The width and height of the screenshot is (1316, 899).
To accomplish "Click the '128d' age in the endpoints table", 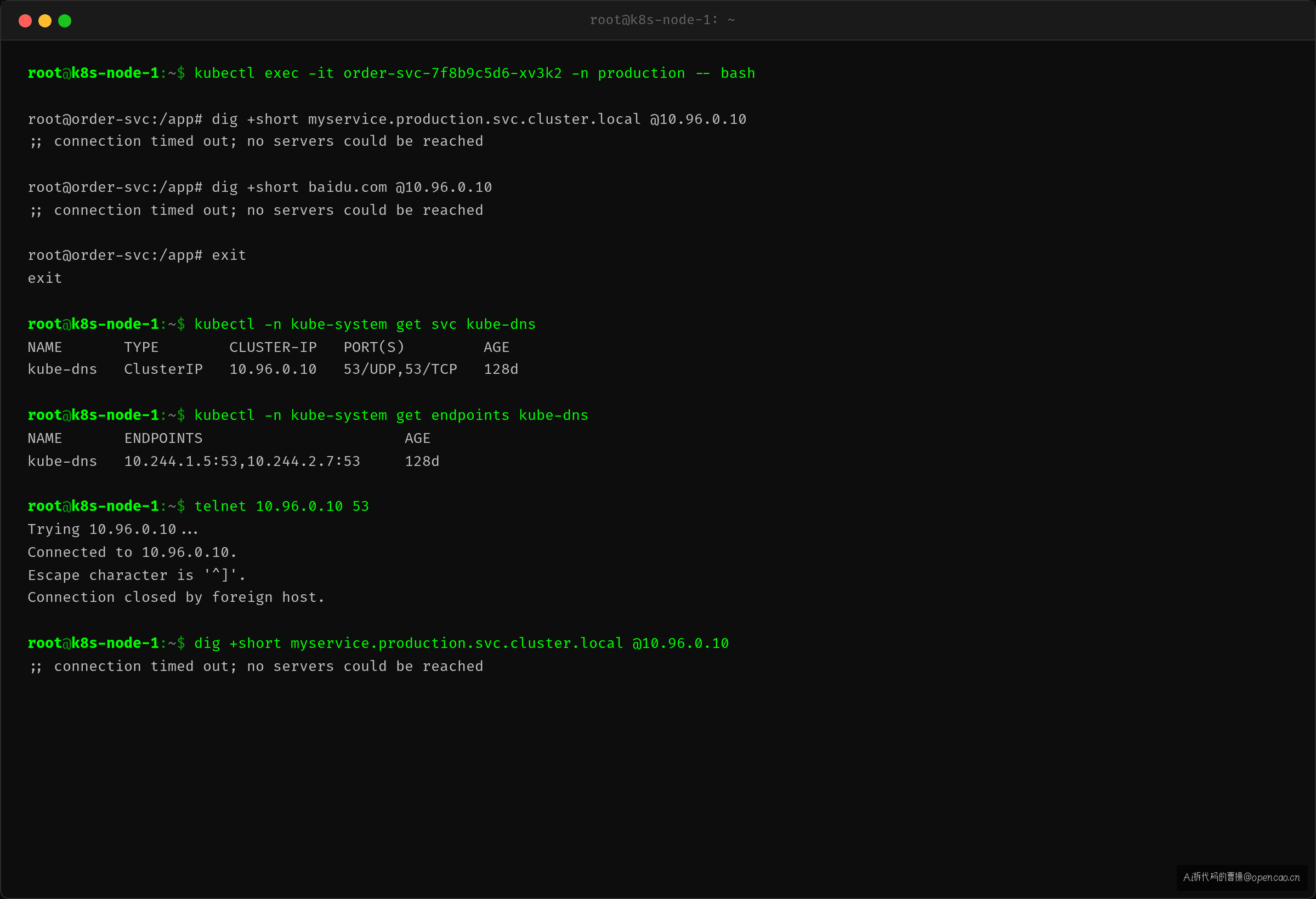I will [422, 462].
